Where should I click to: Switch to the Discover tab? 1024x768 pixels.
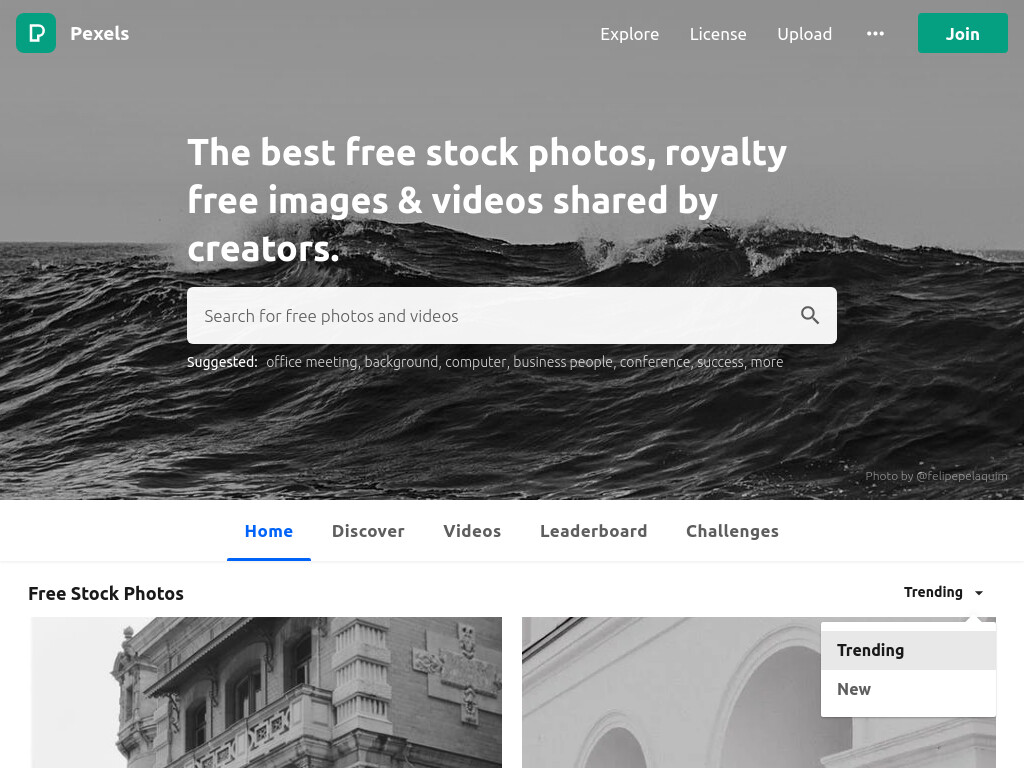click(368, 532)
